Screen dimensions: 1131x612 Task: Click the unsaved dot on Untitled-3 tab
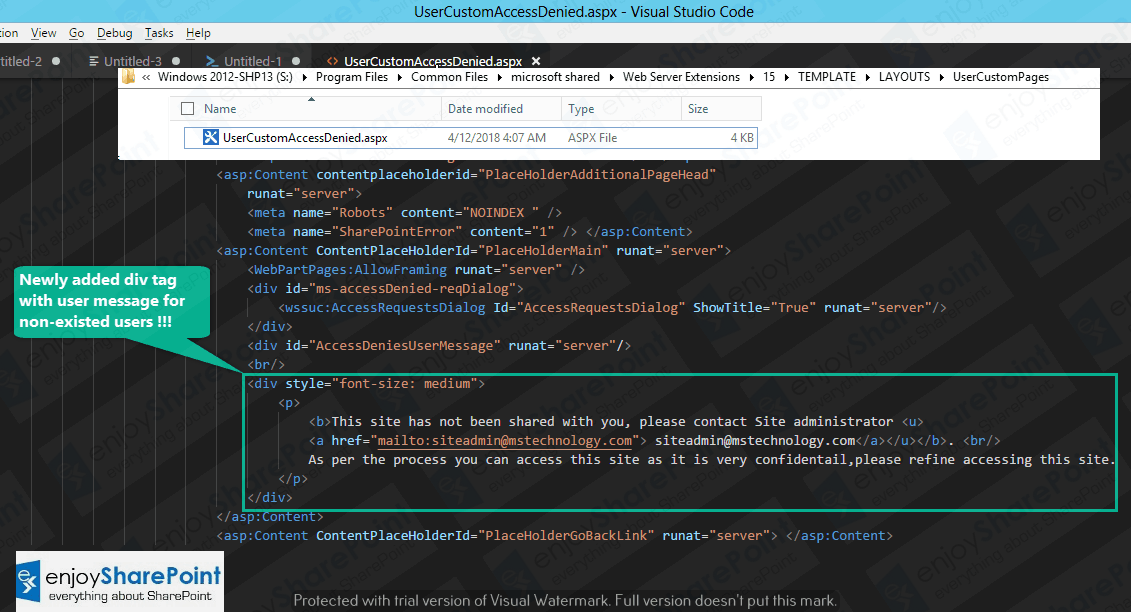point(176,61)
